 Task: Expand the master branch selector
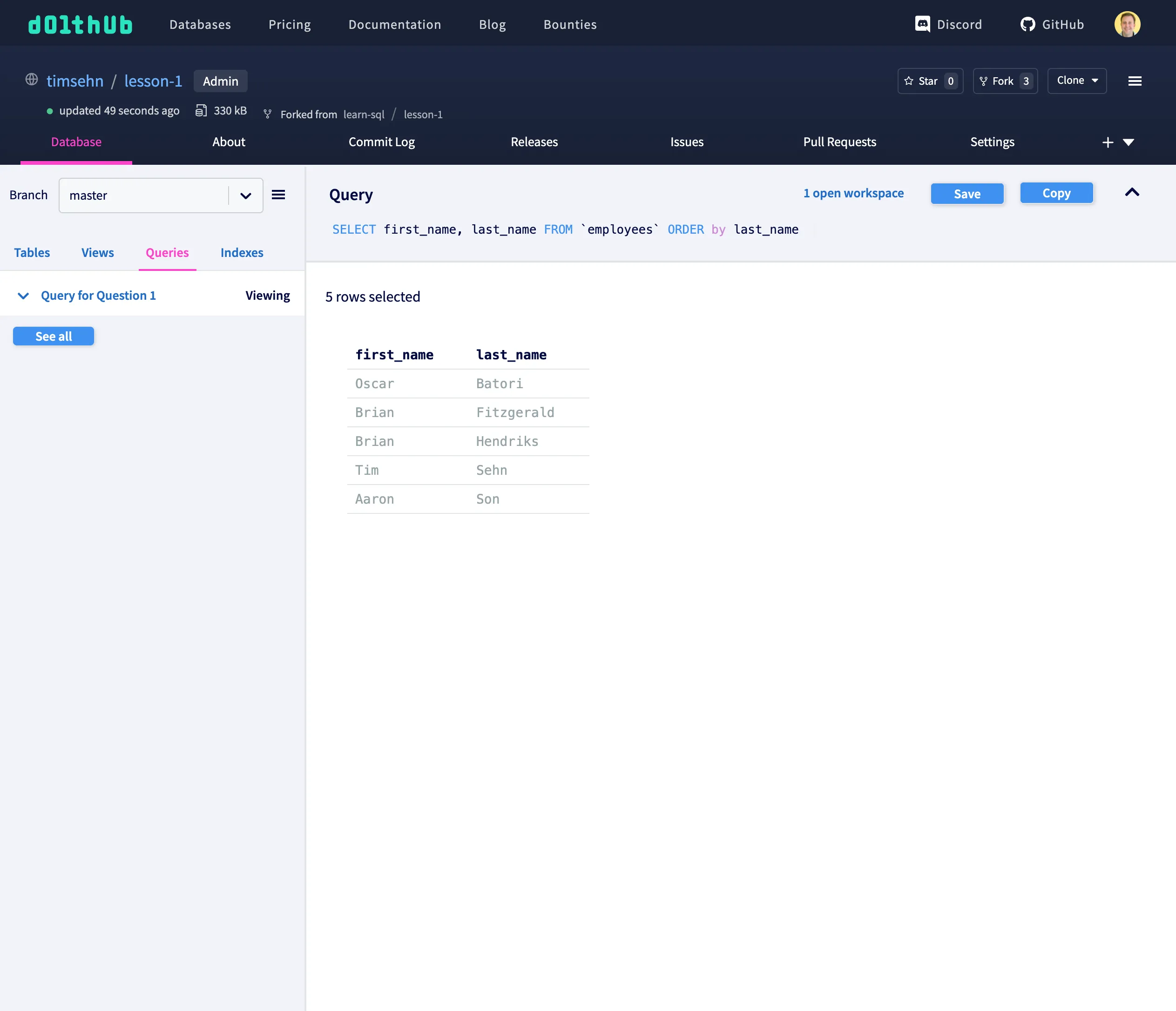point(245,196)
